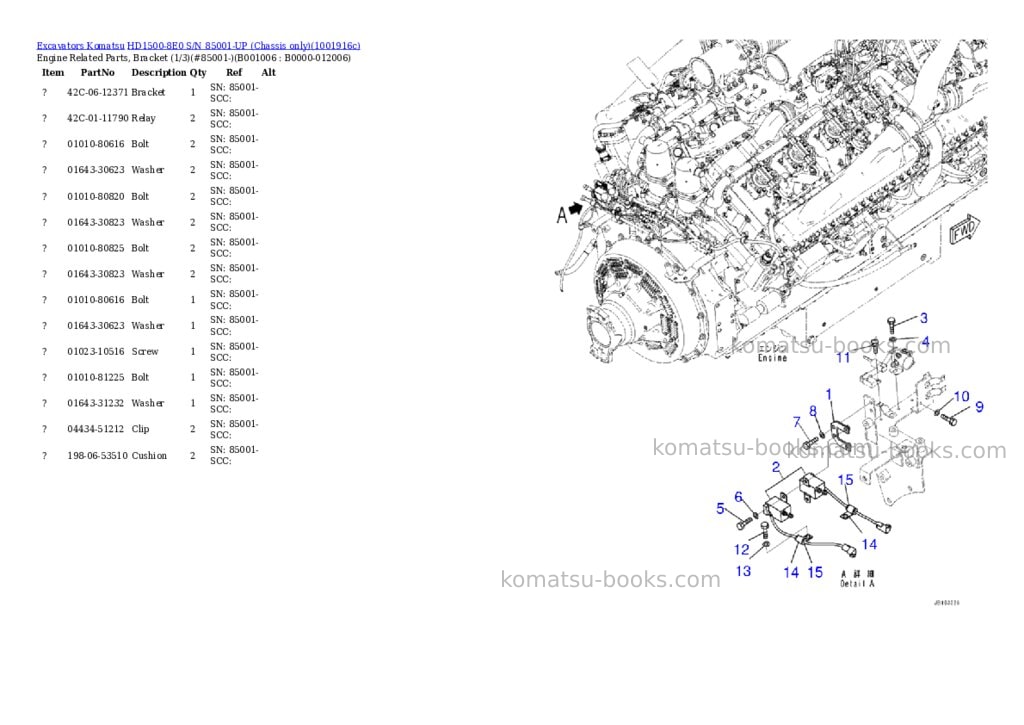Click the Qty column header

point(198,72)
